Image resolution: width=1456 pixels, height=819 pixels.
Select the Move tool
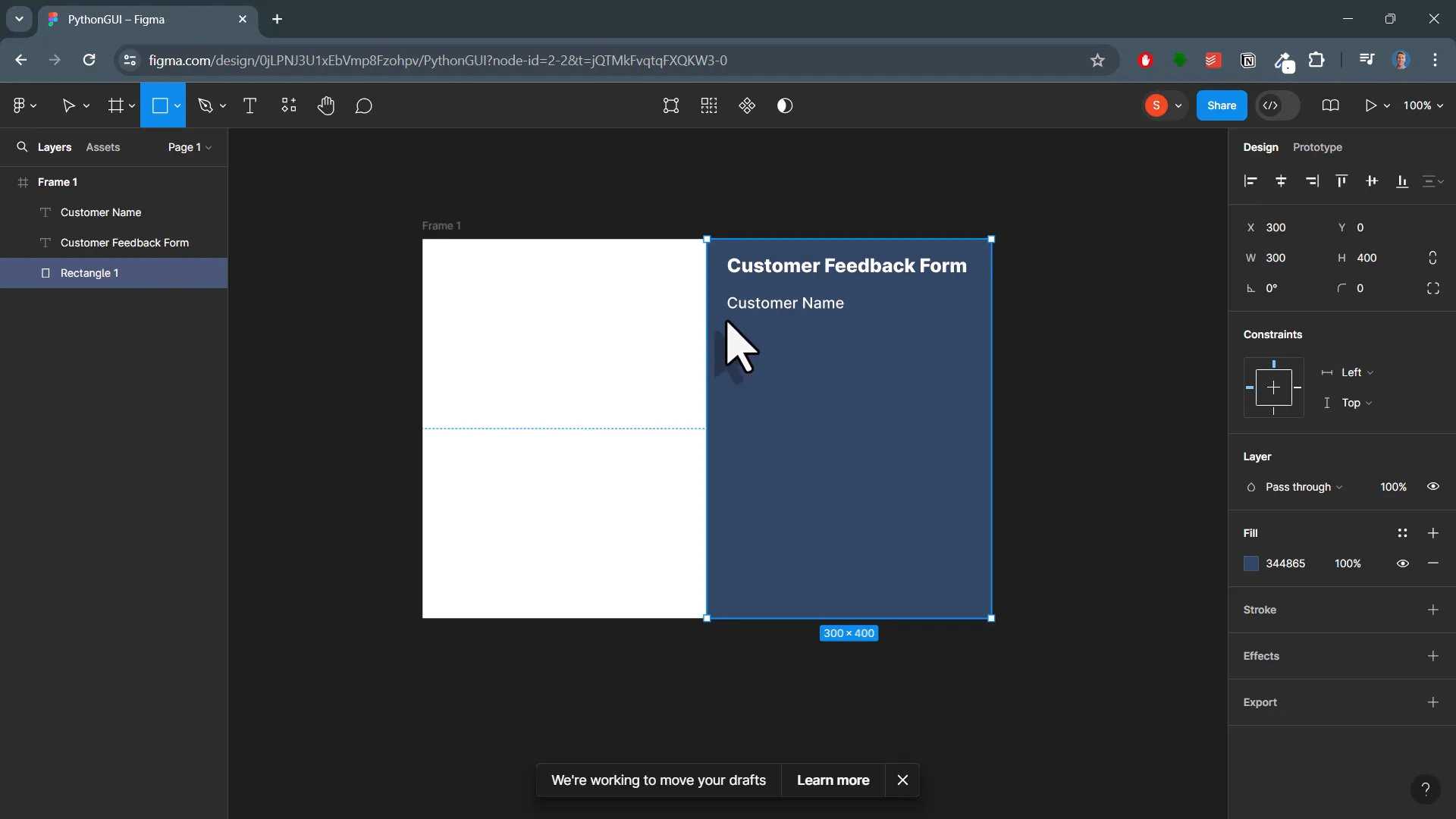click(70, 105)
